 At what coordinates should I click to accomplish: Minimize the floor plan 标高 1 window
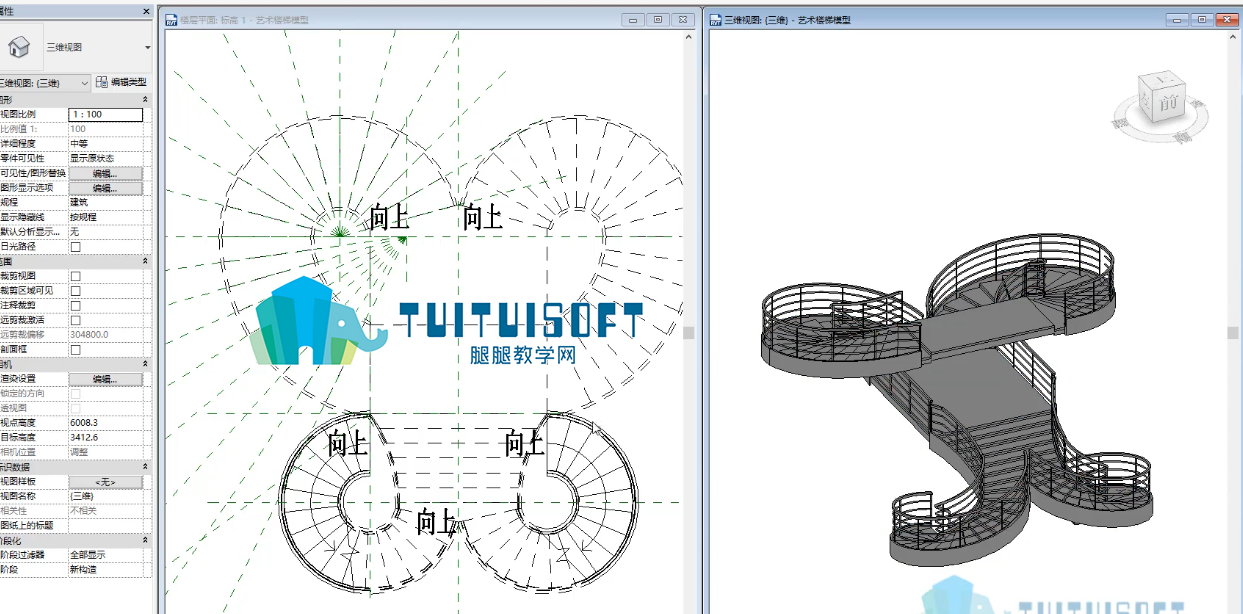pos(633,19)
